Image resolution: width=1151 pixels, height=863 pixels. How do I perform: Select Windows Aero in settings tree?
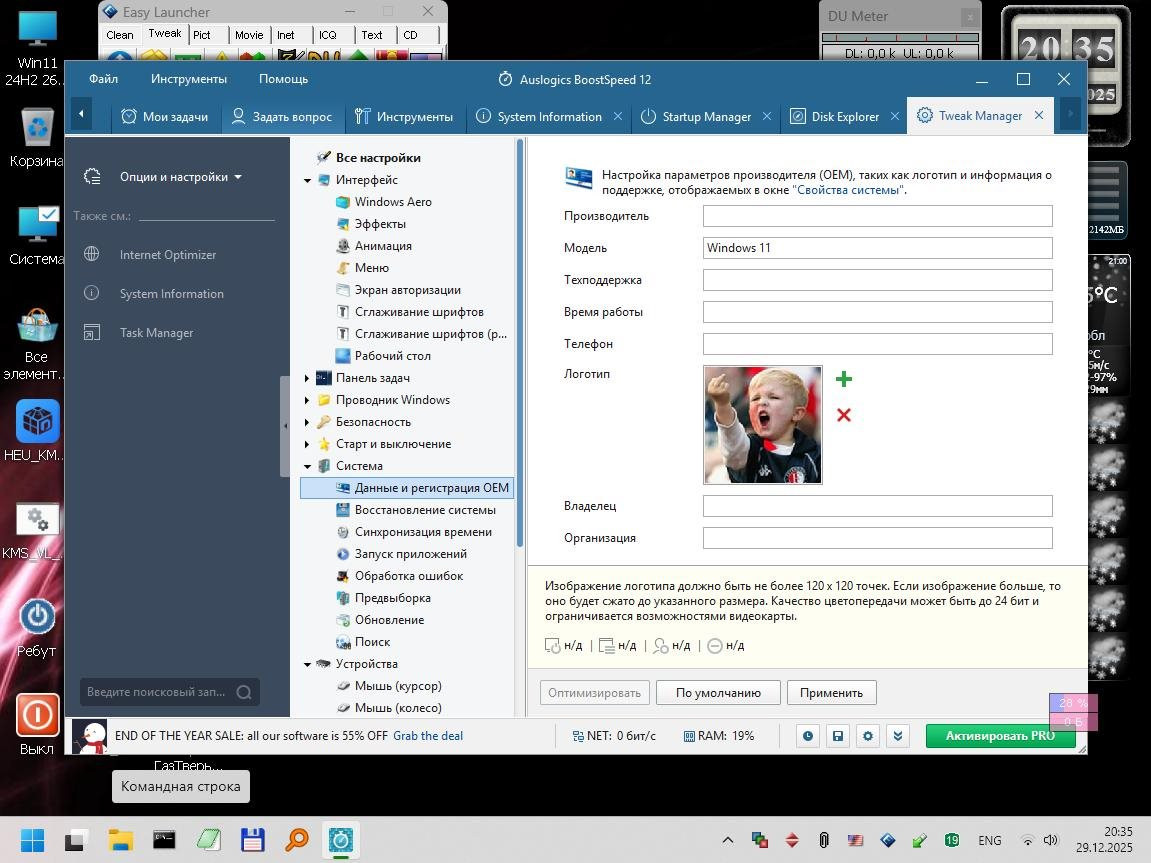pos(393,202)
